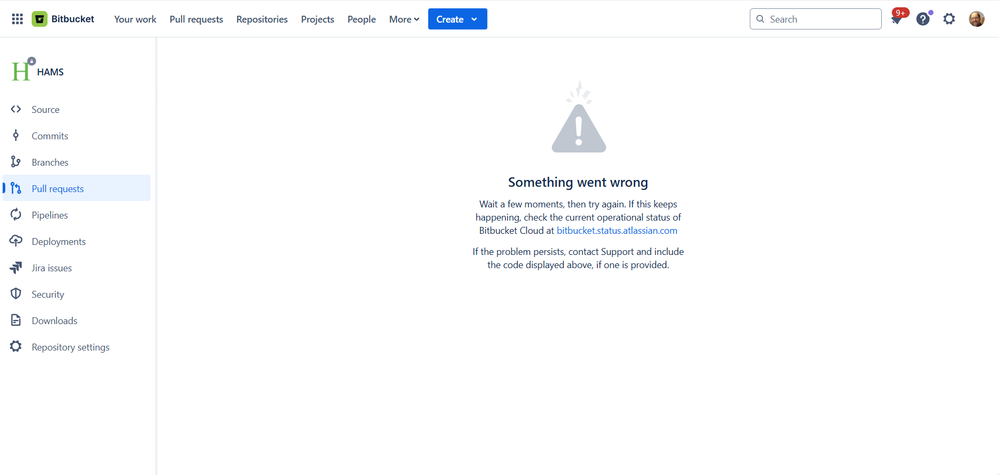Open the user profile avatar

977,19
